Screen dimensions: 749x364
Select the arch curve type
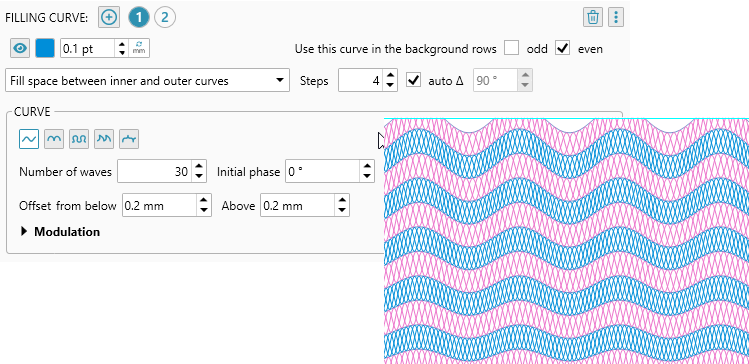click(x=54, y=139)
